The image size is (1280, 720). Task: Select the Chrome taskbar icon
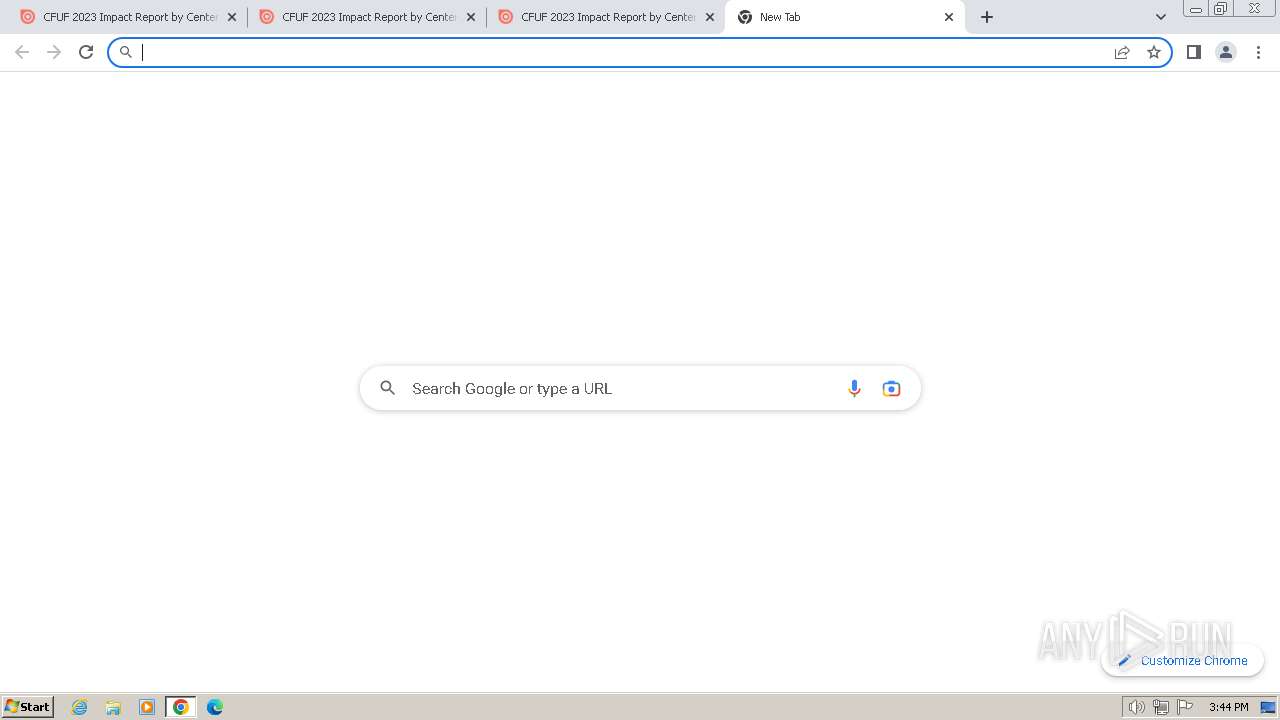tap(181, 707)
